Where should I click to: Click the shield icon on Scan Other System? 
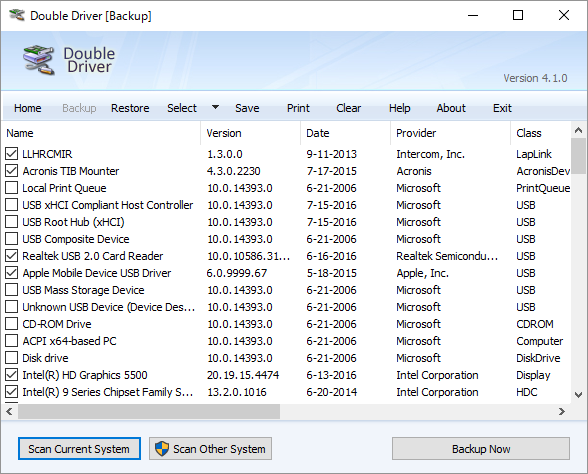coord(162,448)
